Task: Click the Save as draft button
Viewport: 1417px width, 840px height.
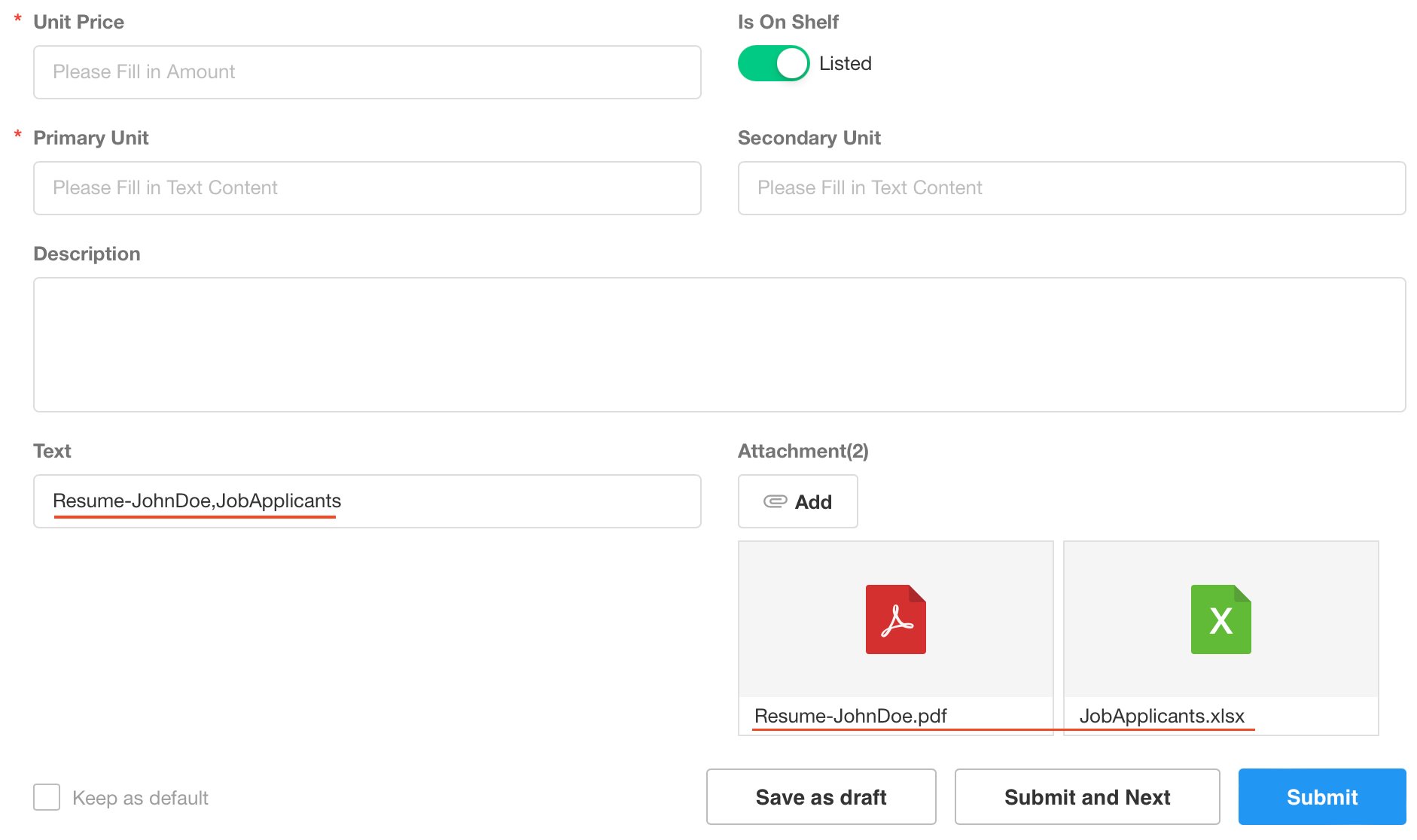Action: click(821, 796)
